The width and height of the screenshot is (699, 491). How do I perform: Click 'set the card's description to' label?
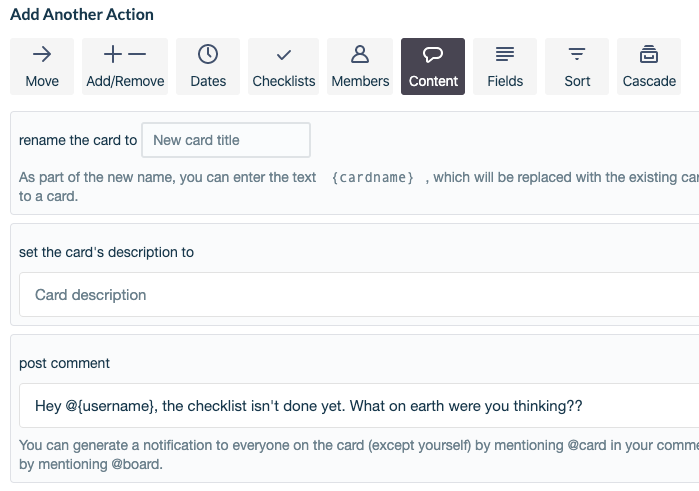(107, 252)
